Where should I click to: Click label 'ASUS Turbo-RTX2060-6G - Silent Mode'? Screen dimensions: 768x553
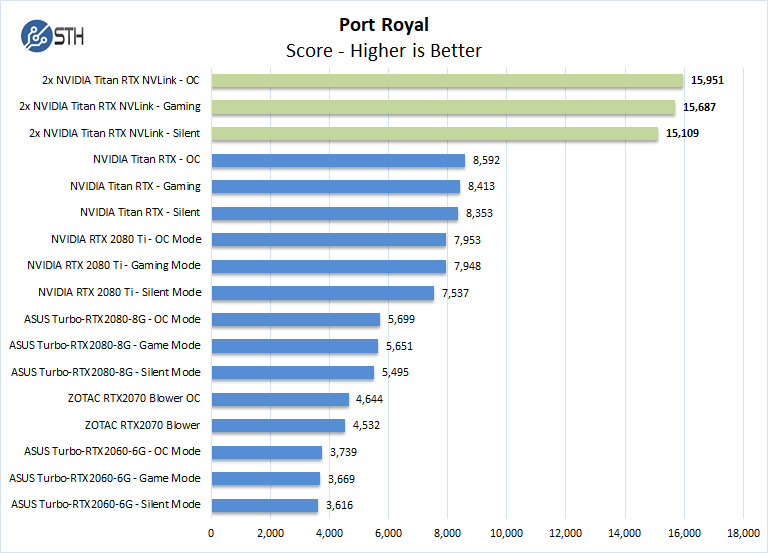tap(106, 504)
